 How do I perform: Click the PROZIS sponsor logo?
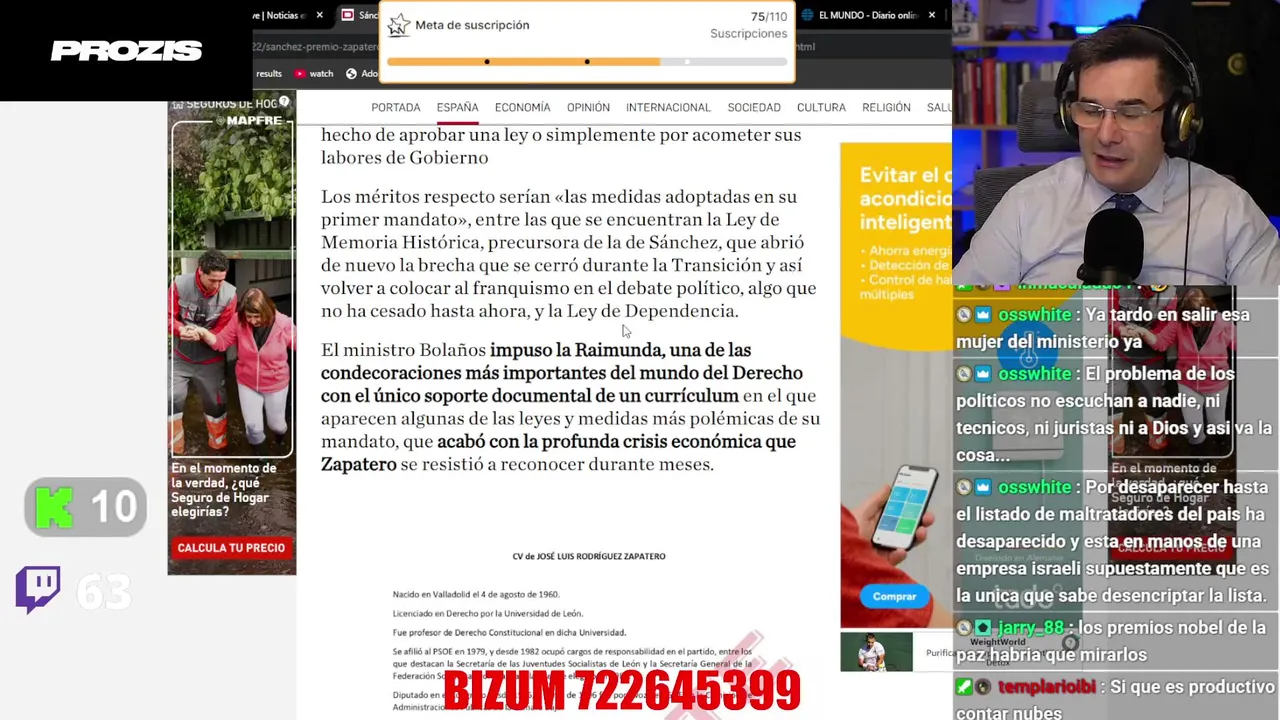(x=126, y=51)
